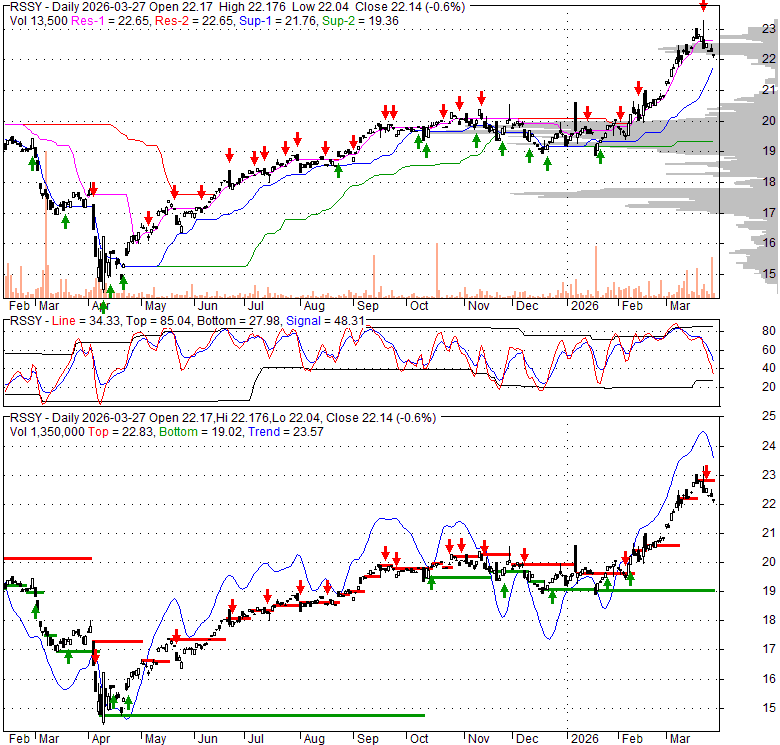This screenshot has width=780, height=745.
Task: Click the first green up arrow in February on the top chart
Action: point(33,162)
